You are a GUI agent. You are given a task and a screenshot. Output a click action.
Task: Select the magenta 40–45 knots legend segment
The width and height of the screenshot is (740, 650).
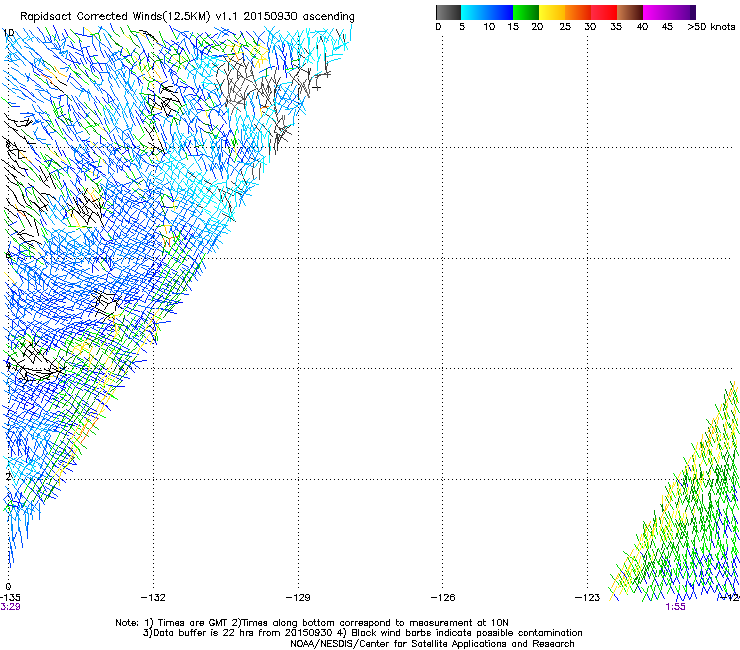pyautogui.click(x=656, y=12)
